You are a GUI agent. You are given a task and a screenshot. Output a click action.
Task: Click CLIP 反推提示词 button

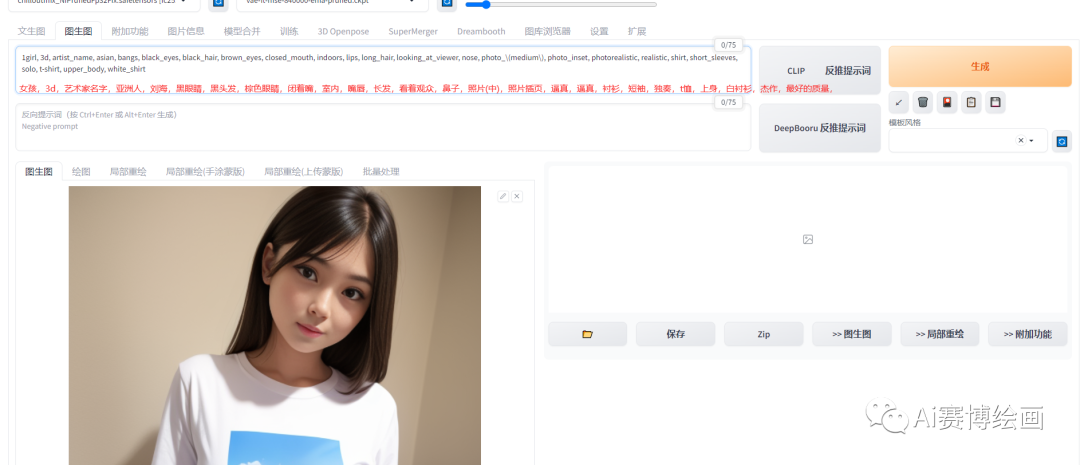pyautogui.click(x=820, y=70)
